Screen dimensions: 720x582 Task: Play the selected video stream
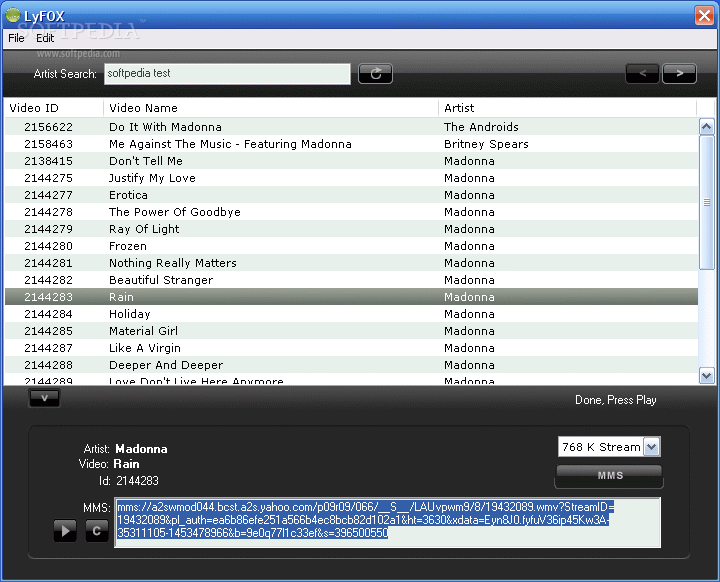65,531
